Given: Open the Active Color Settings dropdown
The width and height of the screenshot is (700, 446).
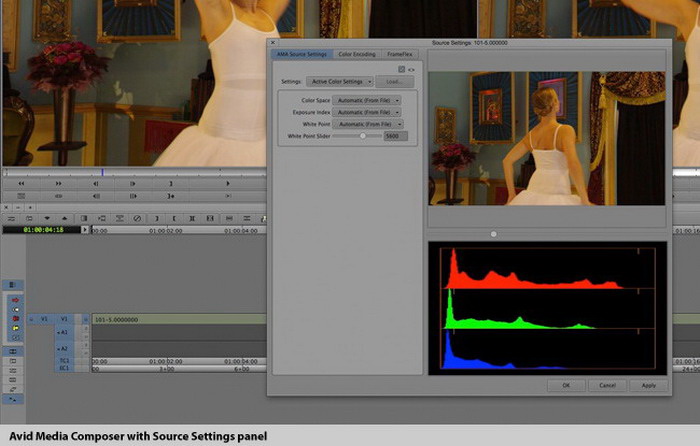Looking at the screenshot, I should [x=340, y=81].
